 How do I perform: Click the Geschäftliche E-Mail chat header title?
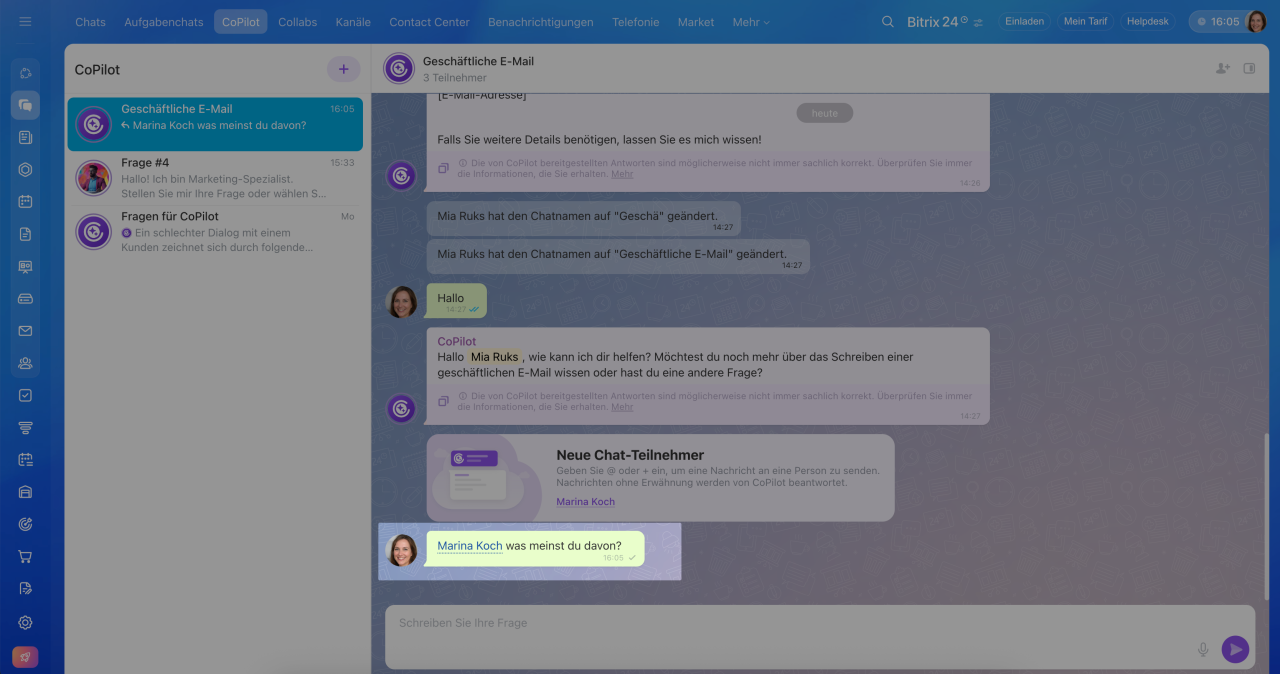[x=478, y=61]
